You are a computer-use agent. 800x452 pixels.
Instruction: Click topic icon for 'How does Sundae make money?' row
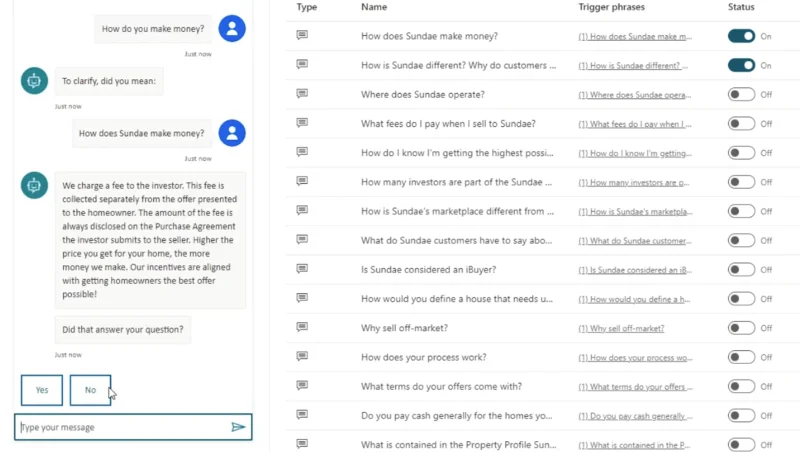[x=302, y=35]
